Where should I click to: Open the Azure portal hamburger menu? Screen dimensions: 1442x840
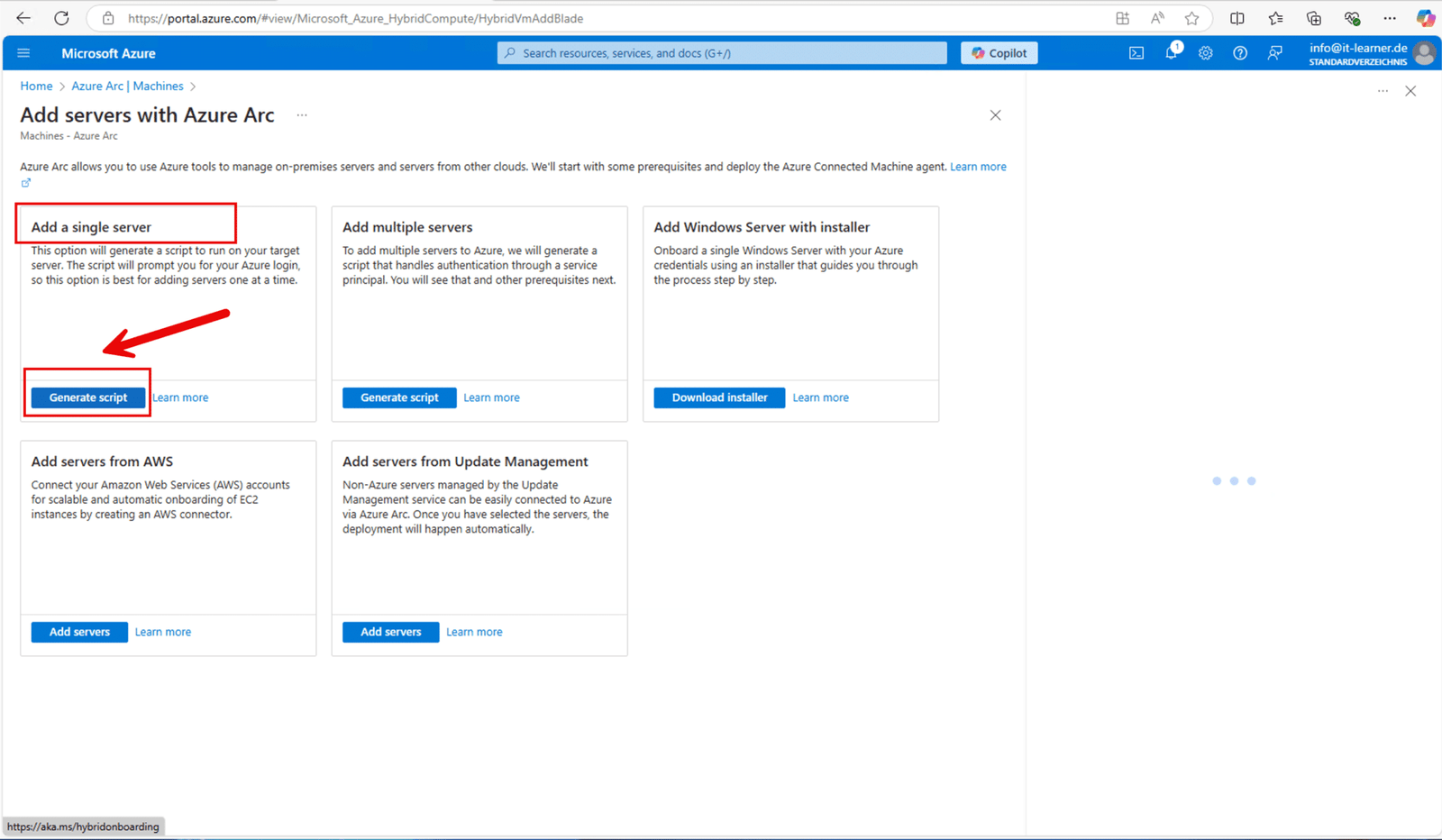coord(23,52)
